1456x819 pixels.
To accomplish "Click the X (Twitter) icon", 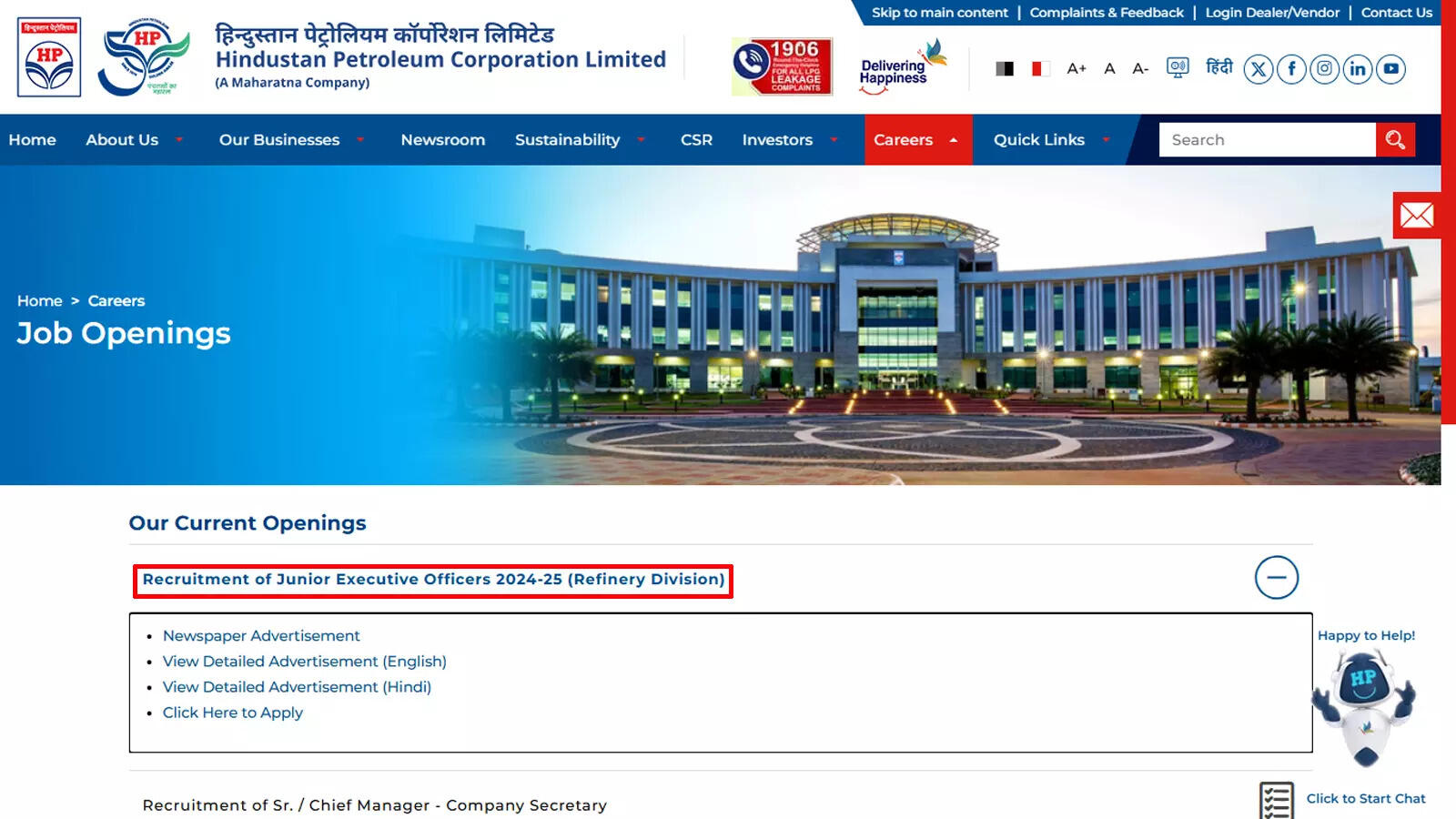I will tap(1258, 67).
